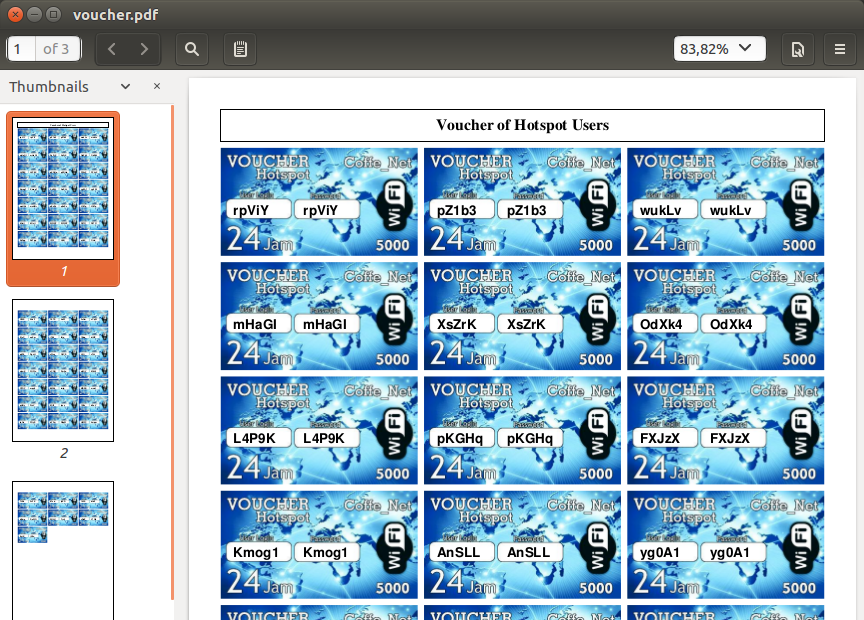Click the rpViY user login voucher

(258, 210)
